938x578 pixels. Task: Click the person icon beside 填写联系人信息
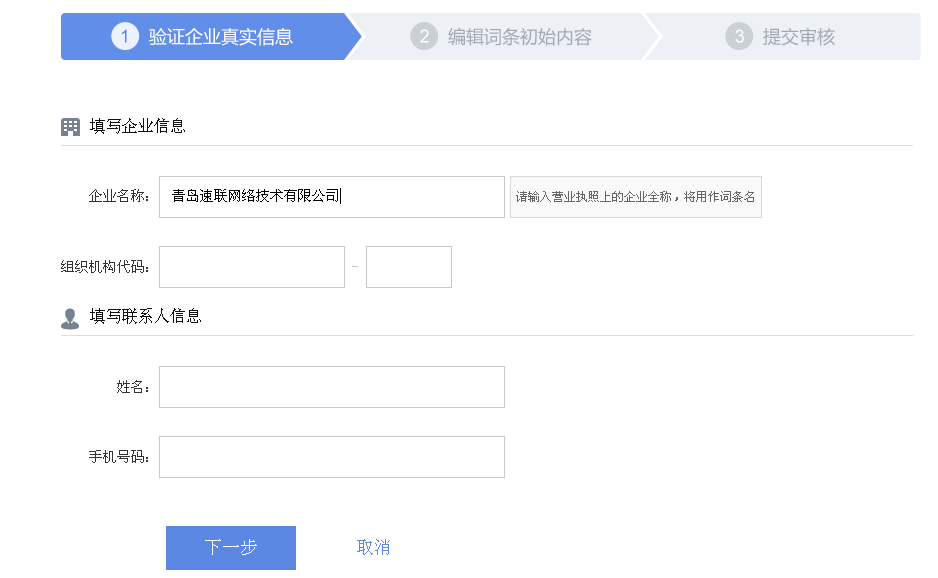point(70,317)
